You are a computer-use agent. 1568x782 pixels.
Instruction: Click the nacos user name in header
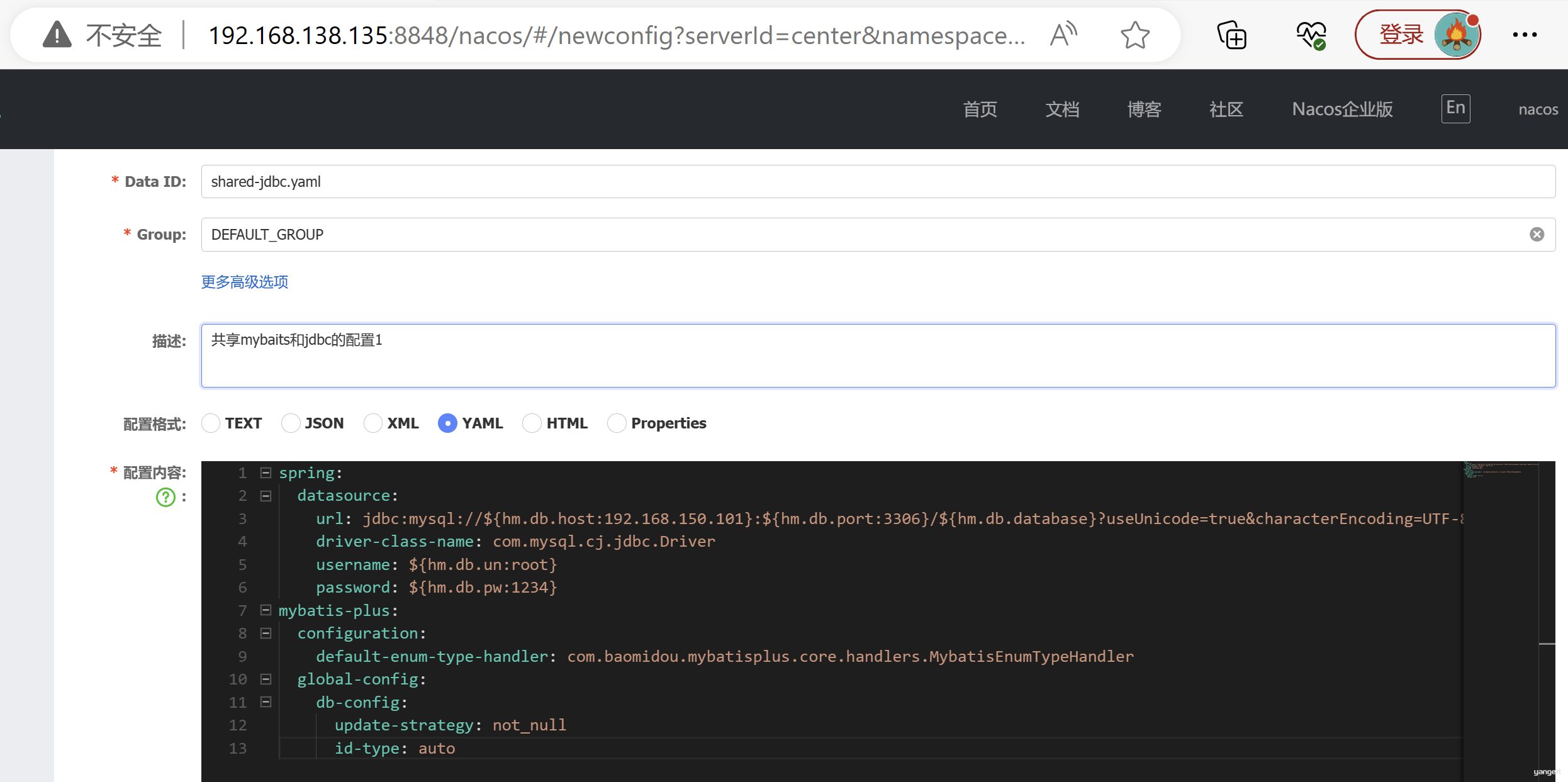tap(1538, 109)
